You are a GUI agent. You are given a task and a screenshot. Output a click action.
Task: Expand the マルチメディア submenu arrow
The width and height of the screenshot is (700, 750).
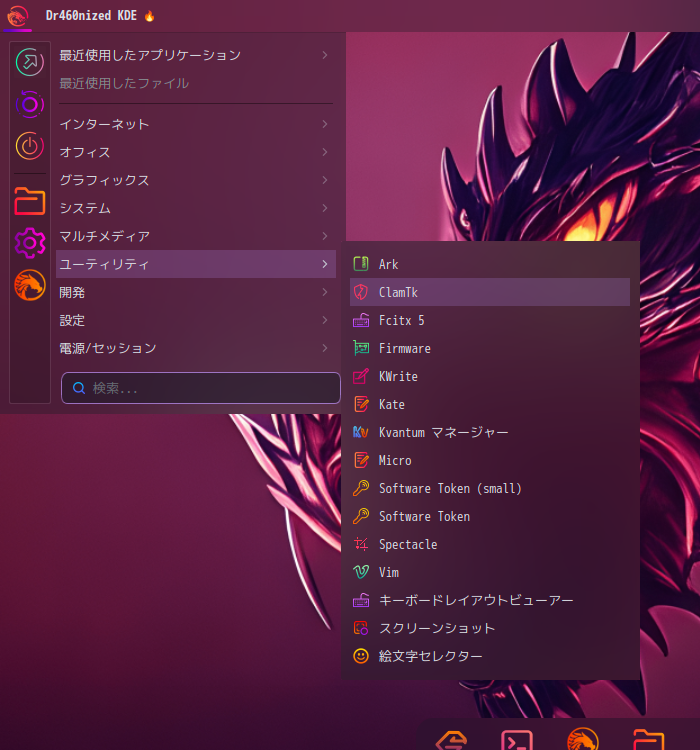(324, 236)
